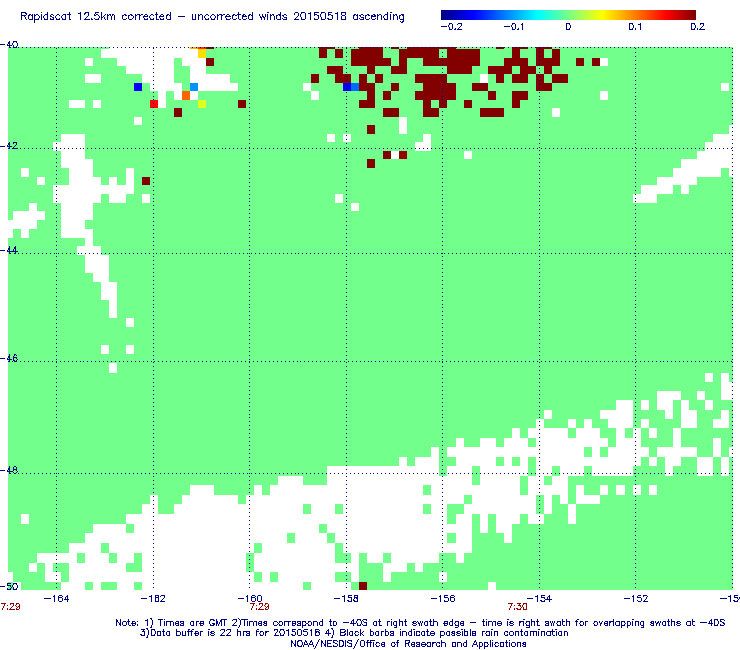
Task: Click the -158 longitude axis label
Action: point(346,599)
